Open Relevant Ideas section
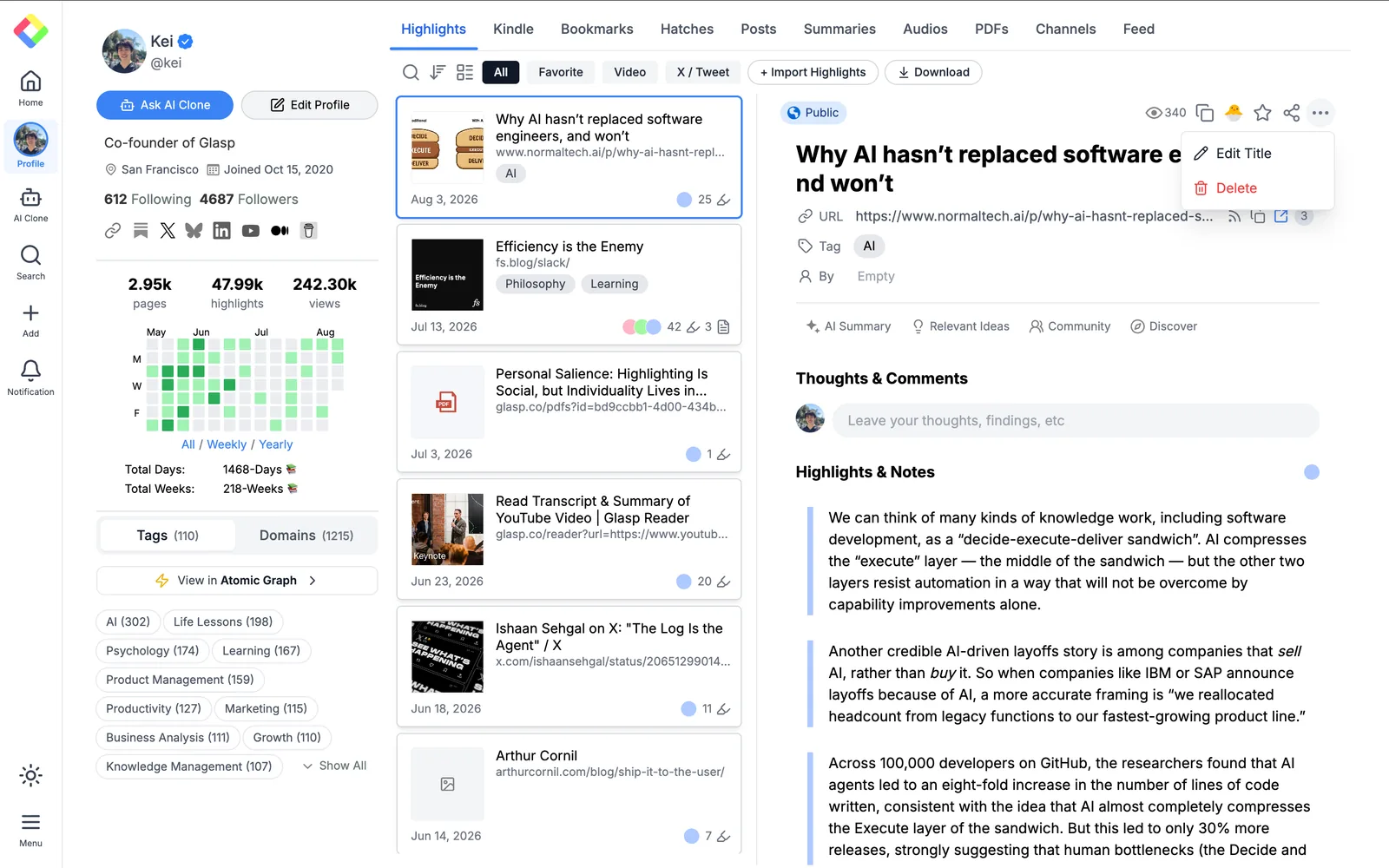 [x=960, y=326]
